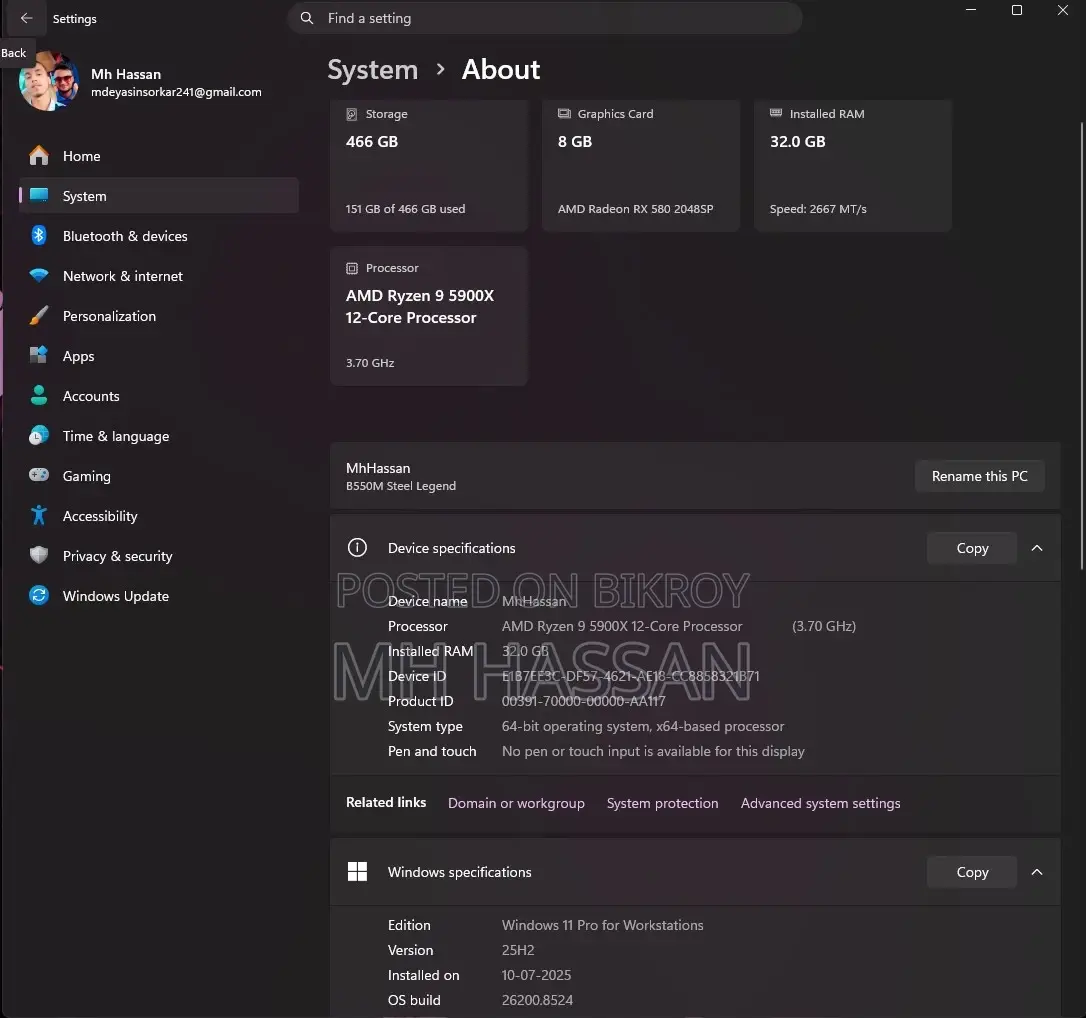Go to Network & internet

click(x=159, y=276)
